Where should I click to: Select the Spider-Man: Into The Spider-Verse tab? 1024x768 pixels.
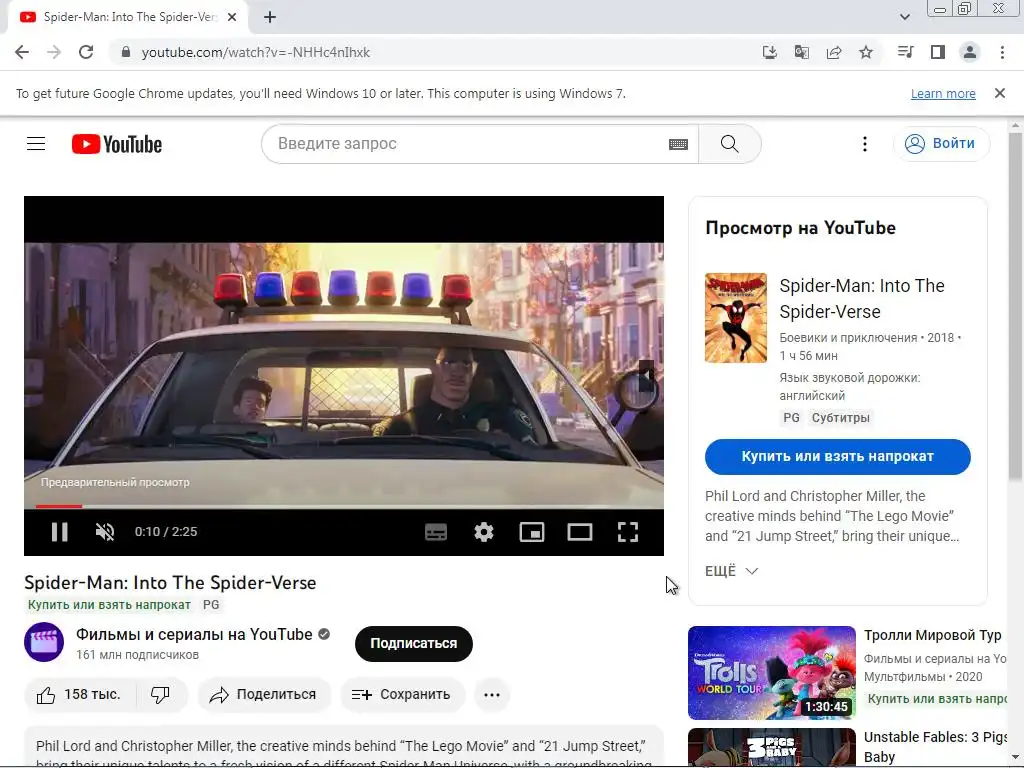point(128,17)
